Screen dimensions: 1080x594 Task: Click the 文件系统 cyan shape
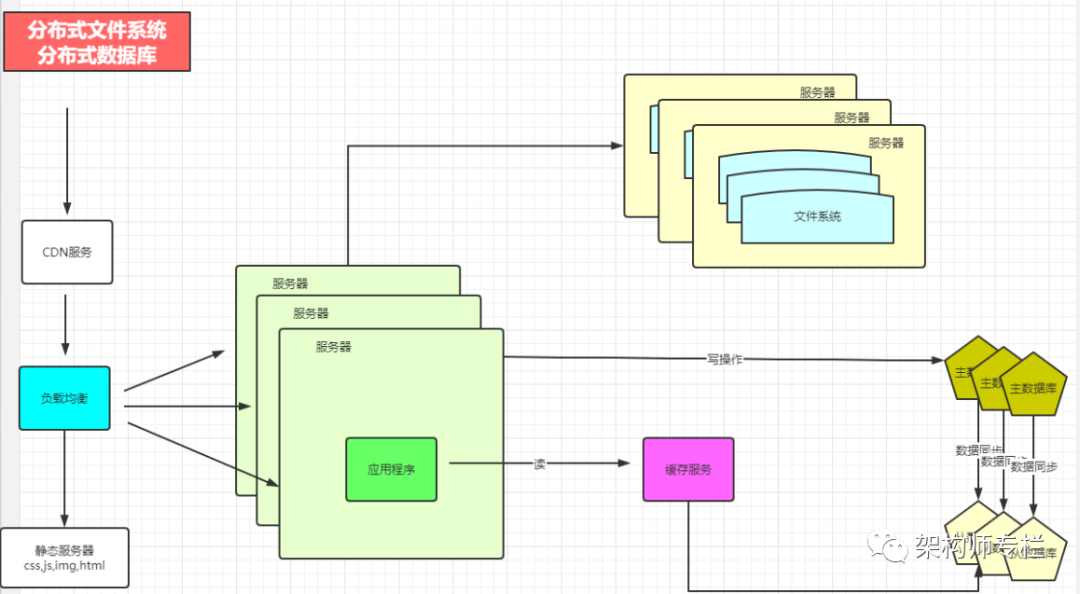point(817,217)
